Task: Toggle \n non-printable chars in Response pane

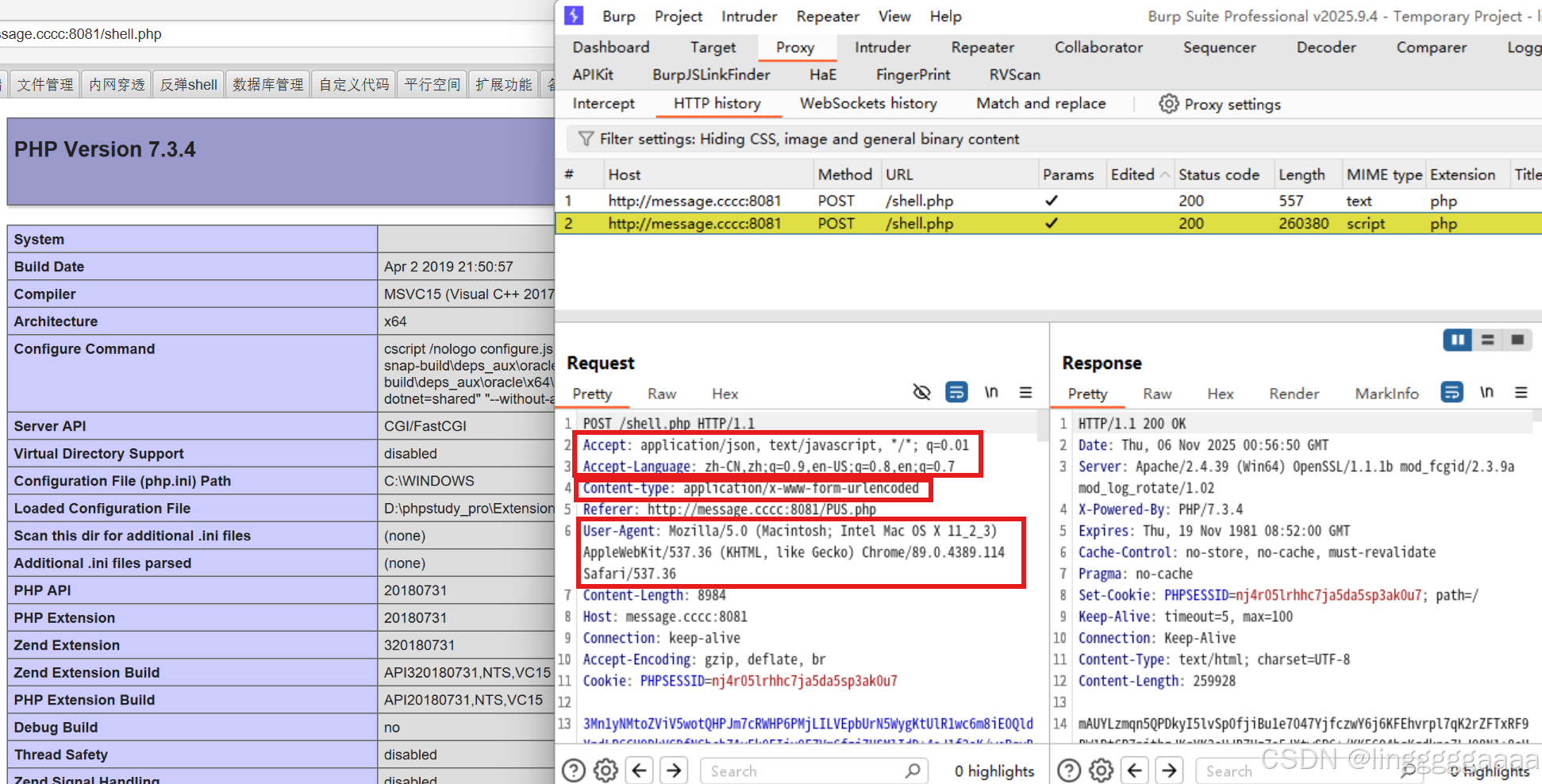Action: tap(1486, 392)
